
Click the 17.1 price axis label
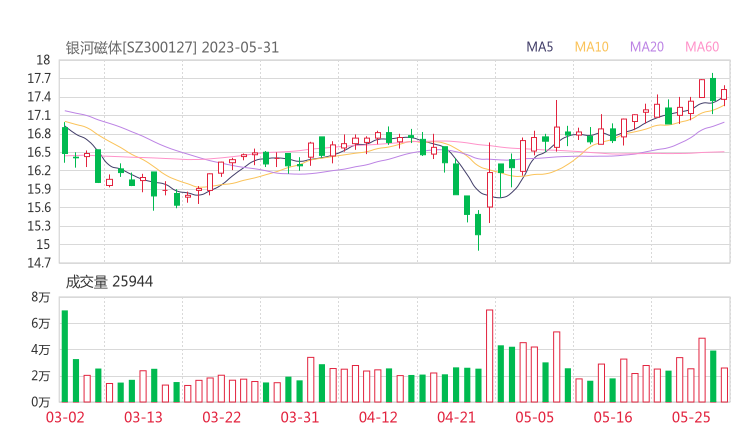click(39, 115)
